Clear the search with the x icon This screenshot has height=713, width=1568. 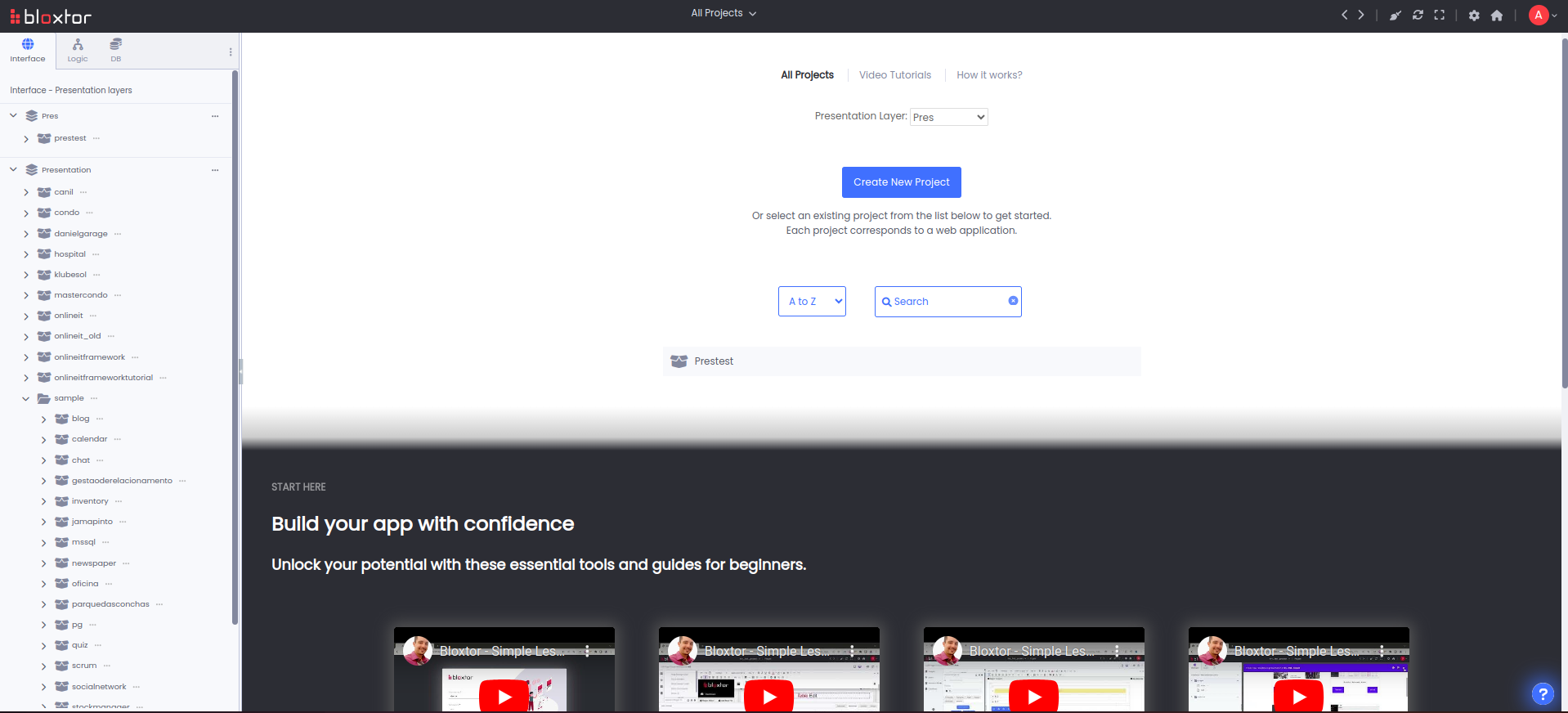pyautogui.click(x=1013, y=301)
